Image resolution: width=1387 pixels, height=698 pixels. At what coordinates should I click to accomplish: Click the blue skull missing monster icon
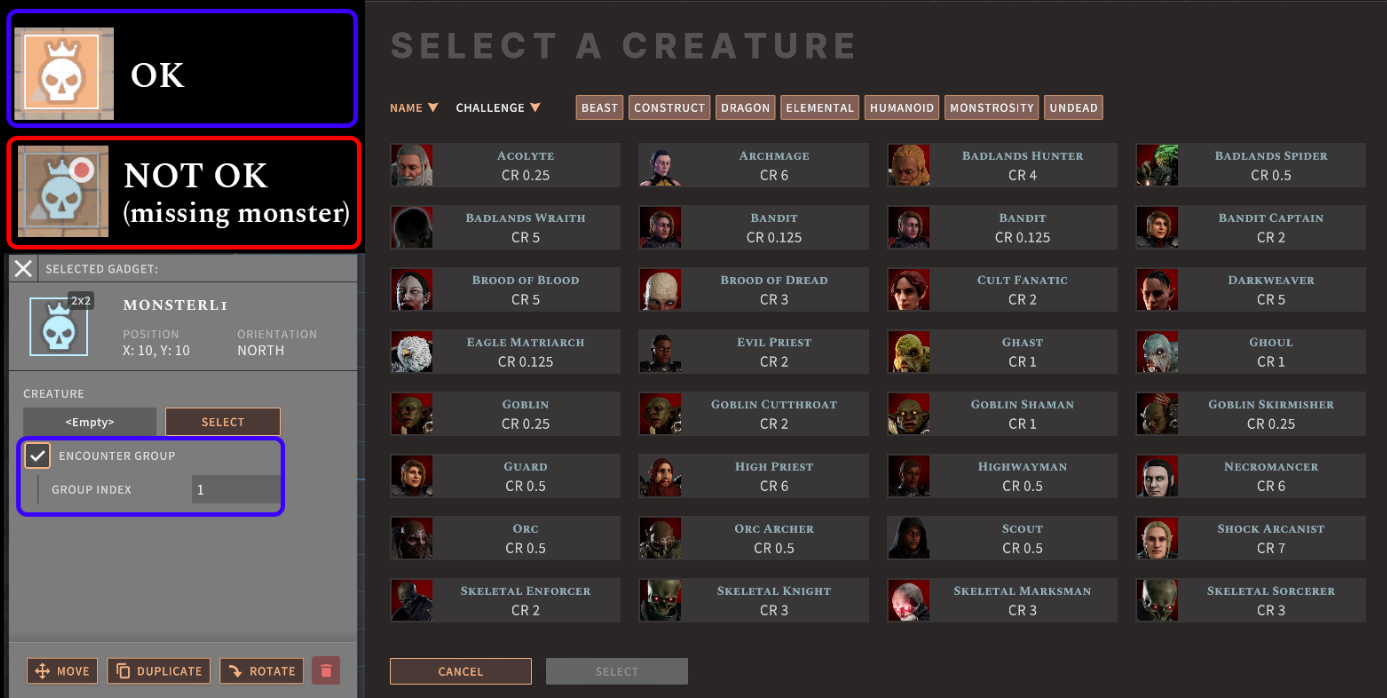pos(63,192)
